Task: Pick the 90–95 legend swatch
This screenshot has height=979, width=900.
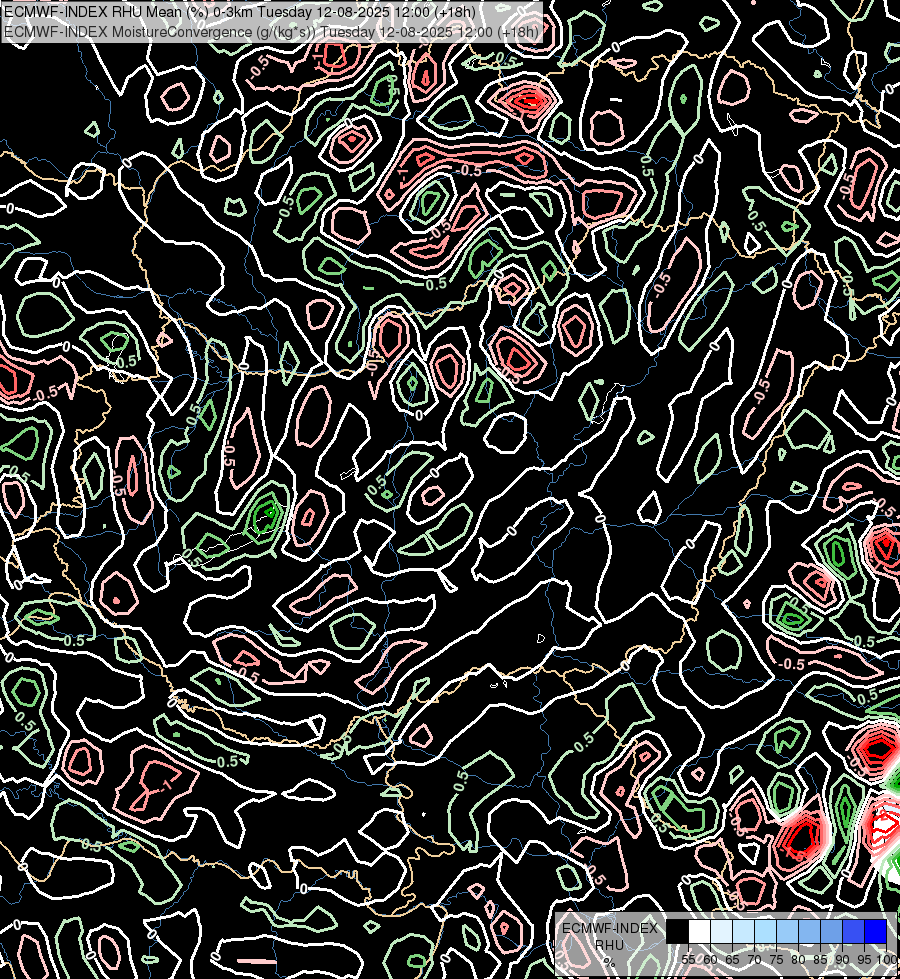Action: 853,931
